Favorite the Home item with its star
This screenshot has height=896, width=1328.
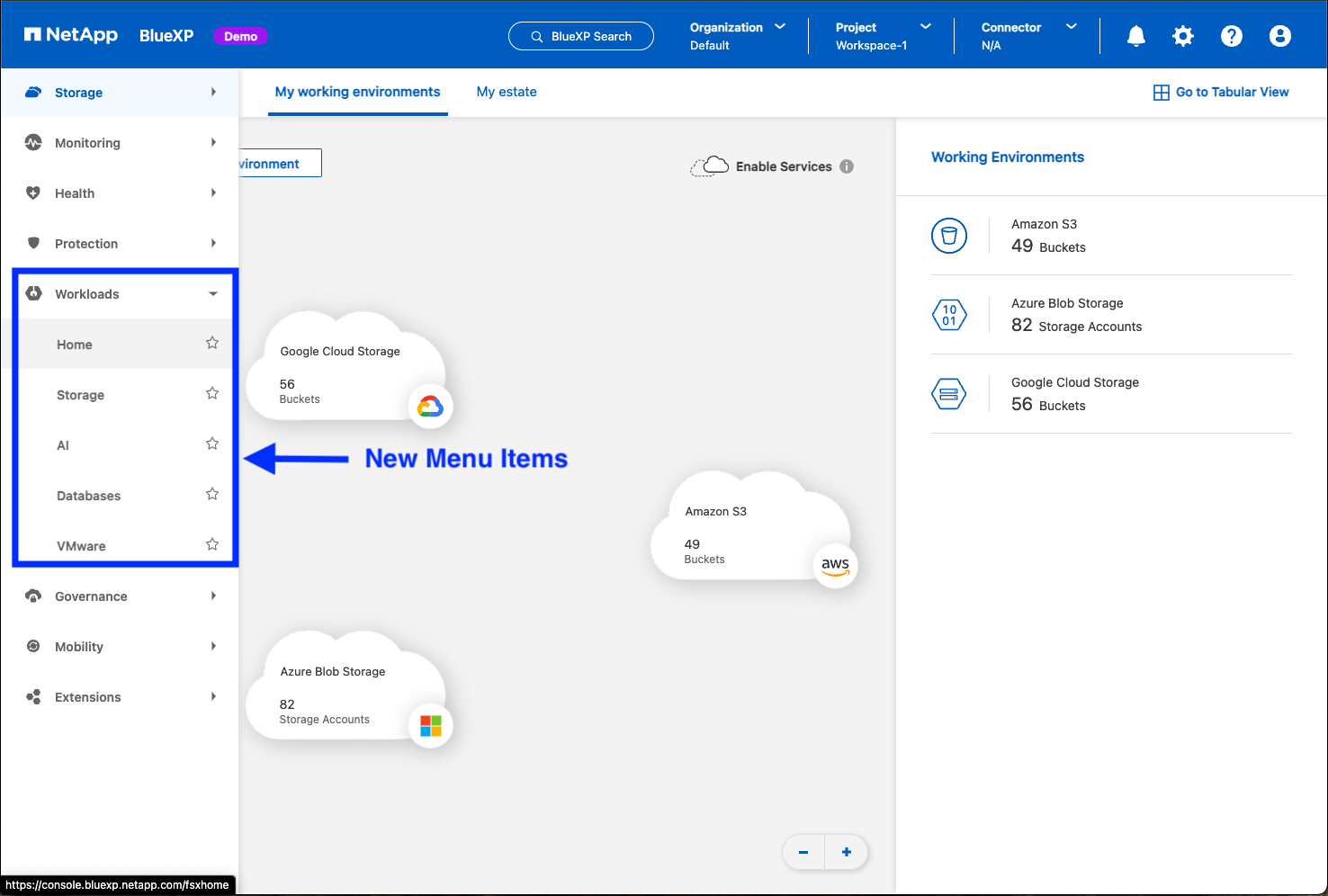click(x=212, y=343)
